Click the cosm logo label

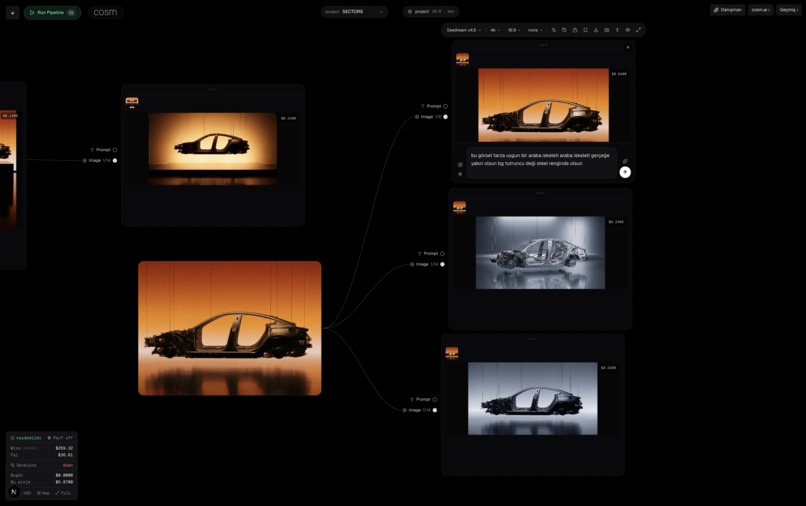tap(105, 12)
